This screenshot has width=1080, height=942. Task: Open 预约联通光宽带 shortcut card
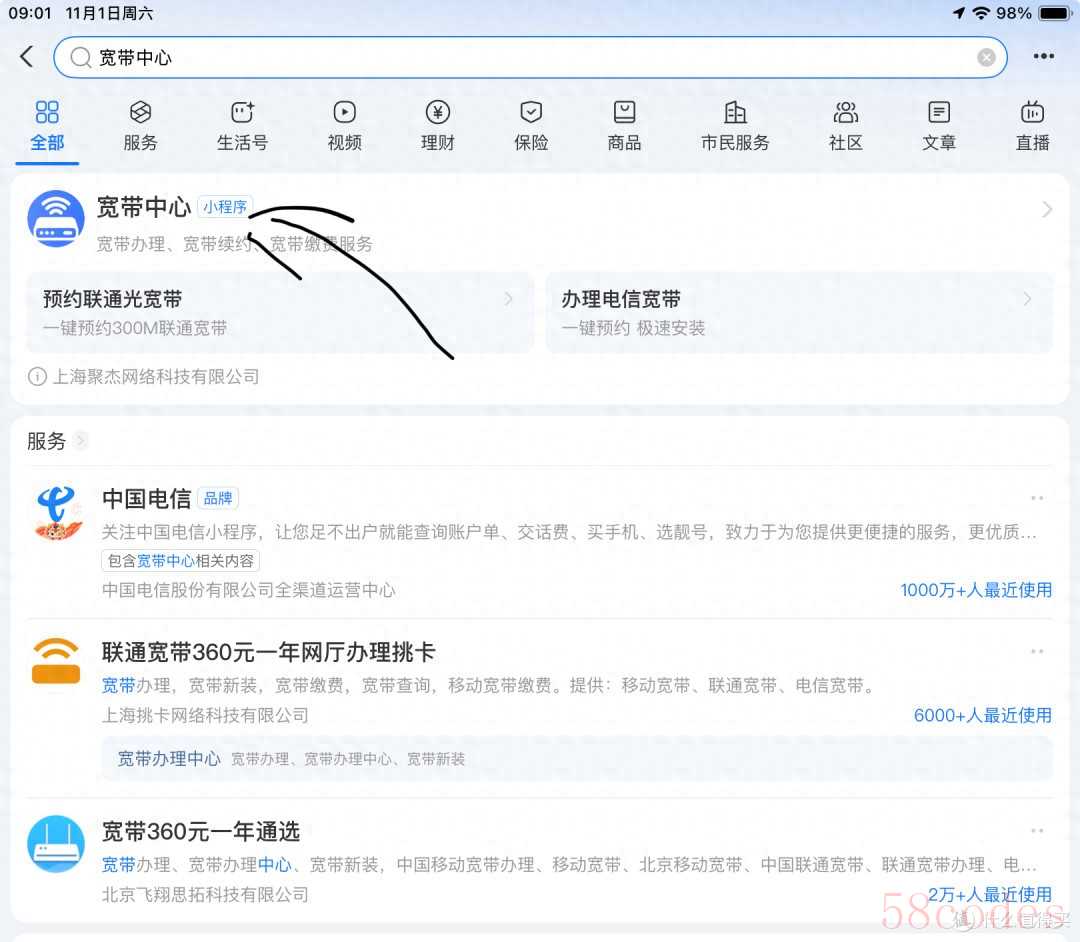coord(280,312)
